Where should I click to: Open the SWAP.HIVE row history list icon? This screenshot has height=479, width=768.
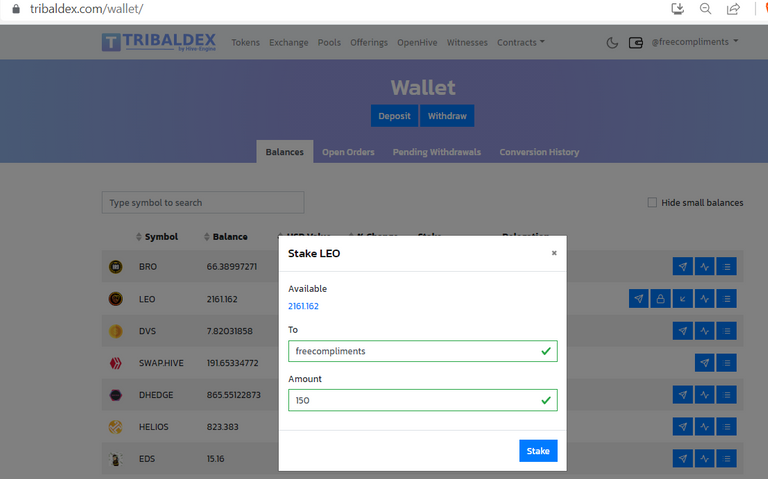click(x=726, y=363)
